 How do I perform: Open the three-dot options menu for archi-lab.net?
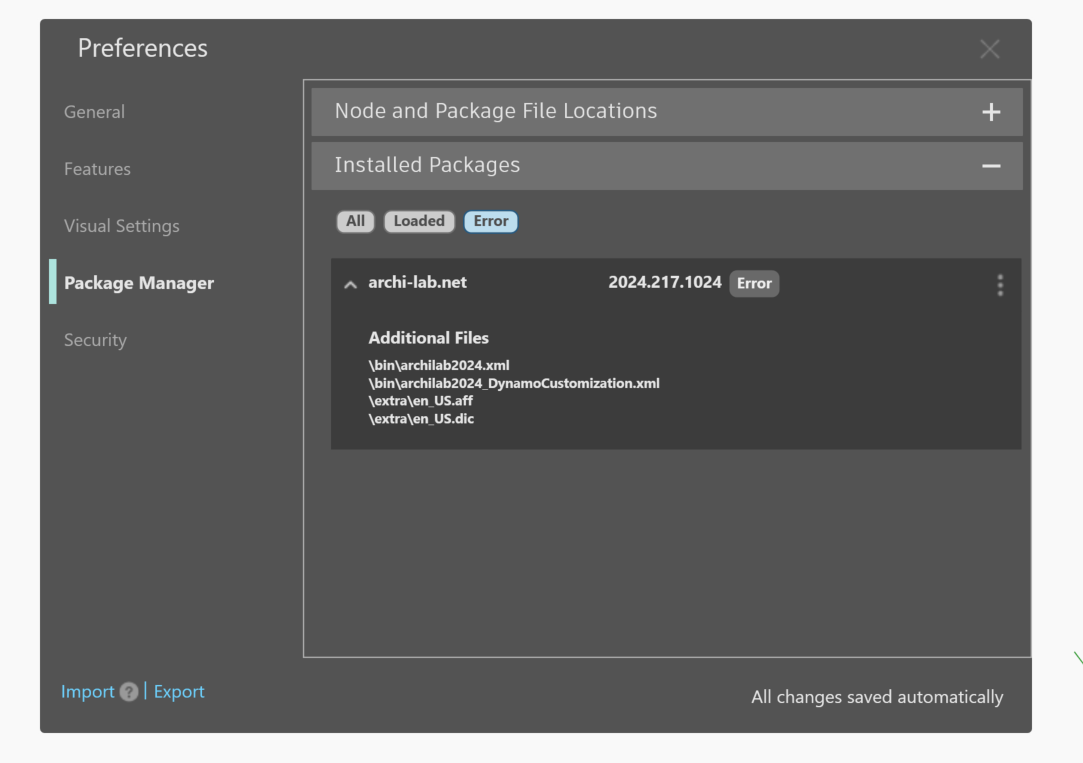pyautogui.click(x=999, y=285)
